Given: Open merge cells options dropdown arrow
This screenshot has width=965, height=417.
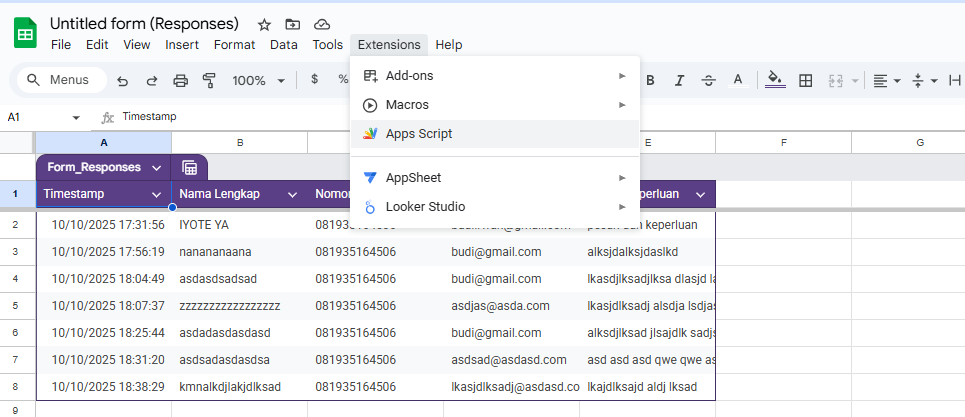Looking at the screenshot, I should (855, 81).
